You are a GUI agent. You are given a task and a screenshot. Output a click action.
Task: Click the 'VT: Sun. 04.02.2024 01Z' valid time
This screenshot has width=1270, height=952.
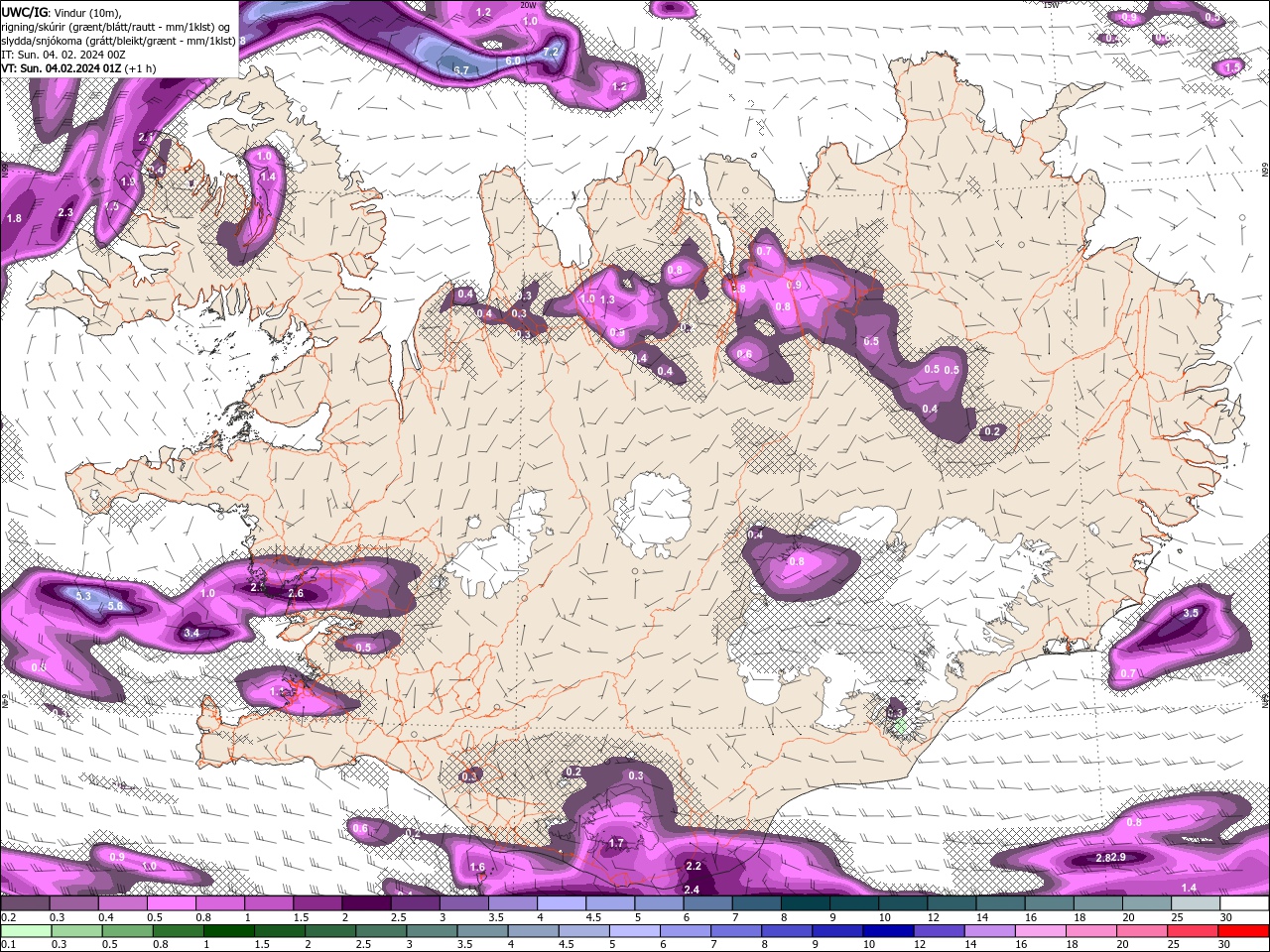click(61, 68)
